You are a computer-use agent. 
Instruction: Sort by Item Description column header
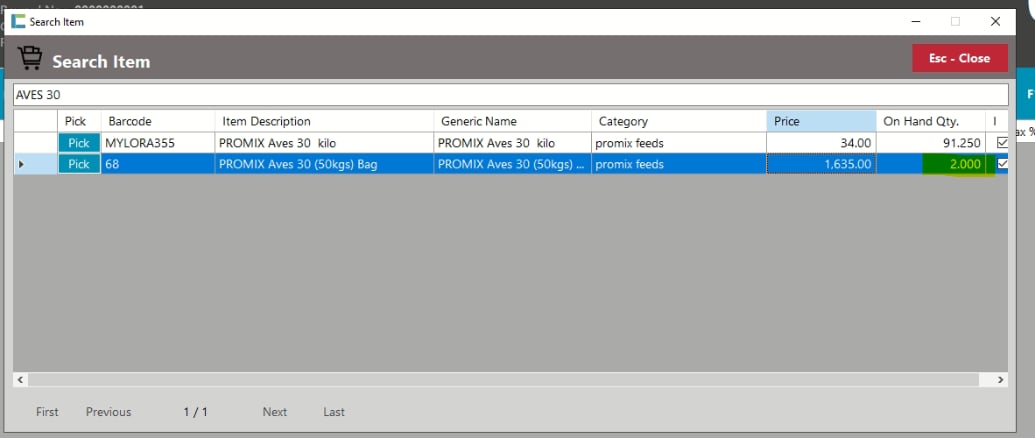324,121
